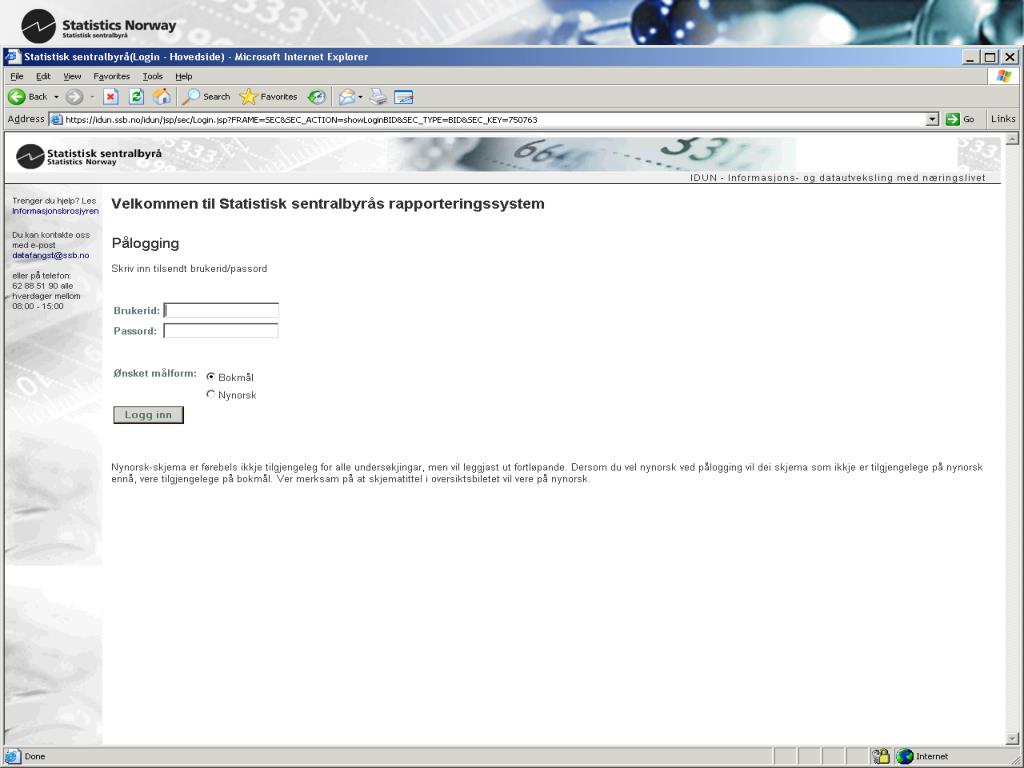This screenshot has width=1024, height=768.
Task: Expand the address bar dropdown arrow
Action: (x=933, y=120)
